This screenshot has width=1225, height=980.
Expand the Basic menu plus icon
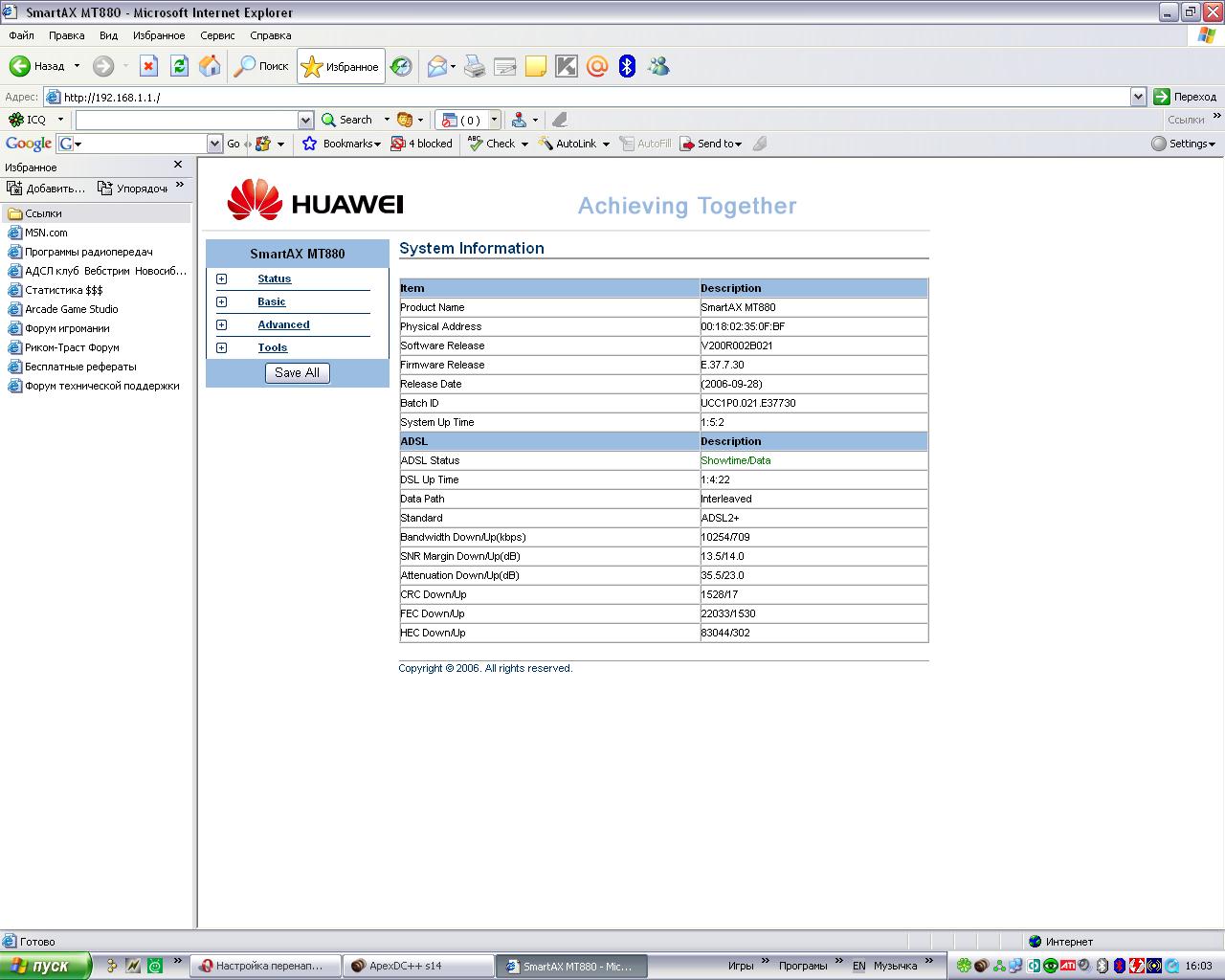pos(221,301)
